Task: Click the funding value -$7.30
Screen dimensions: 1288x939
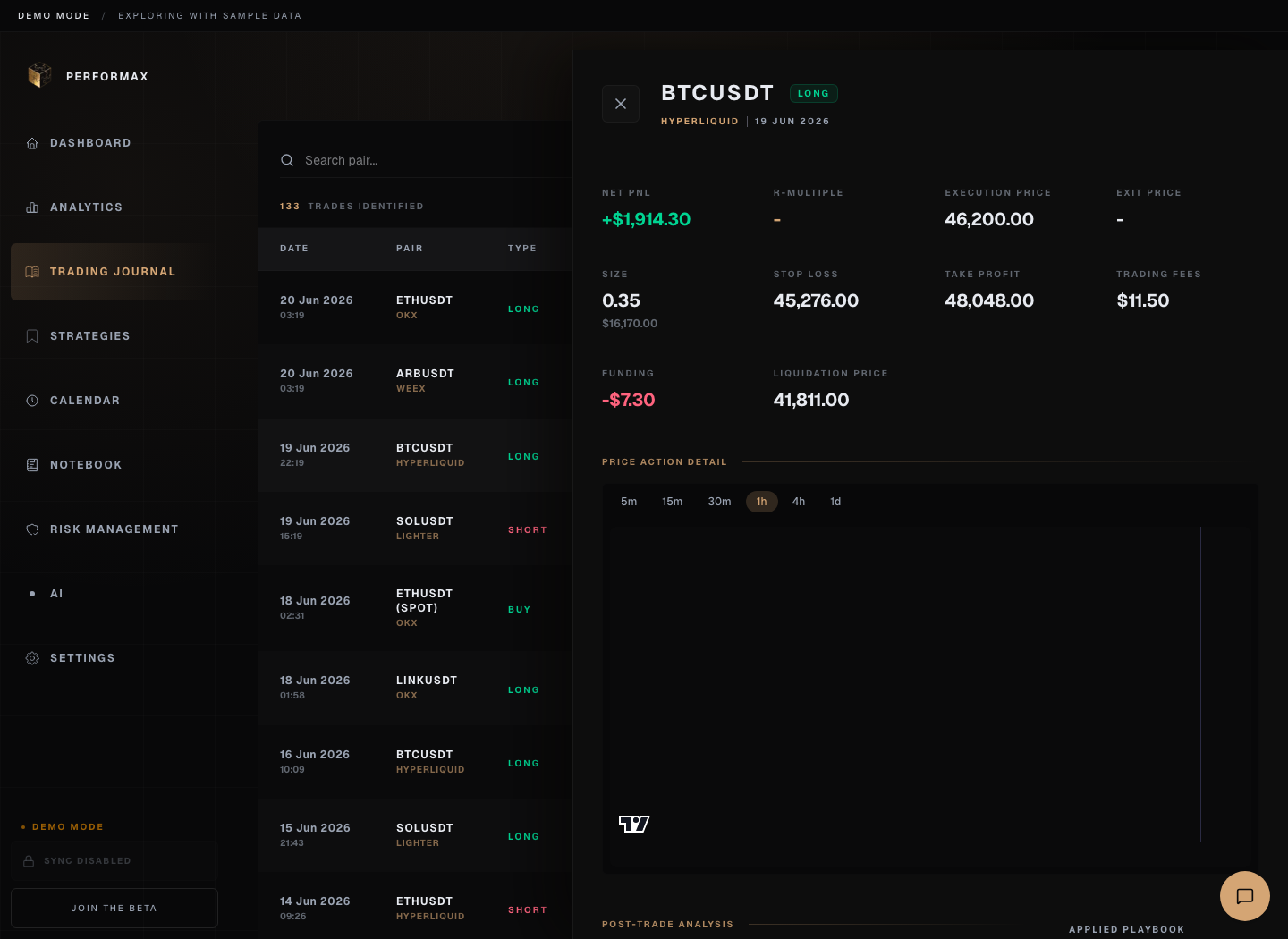Action: [x=629, y=400]
